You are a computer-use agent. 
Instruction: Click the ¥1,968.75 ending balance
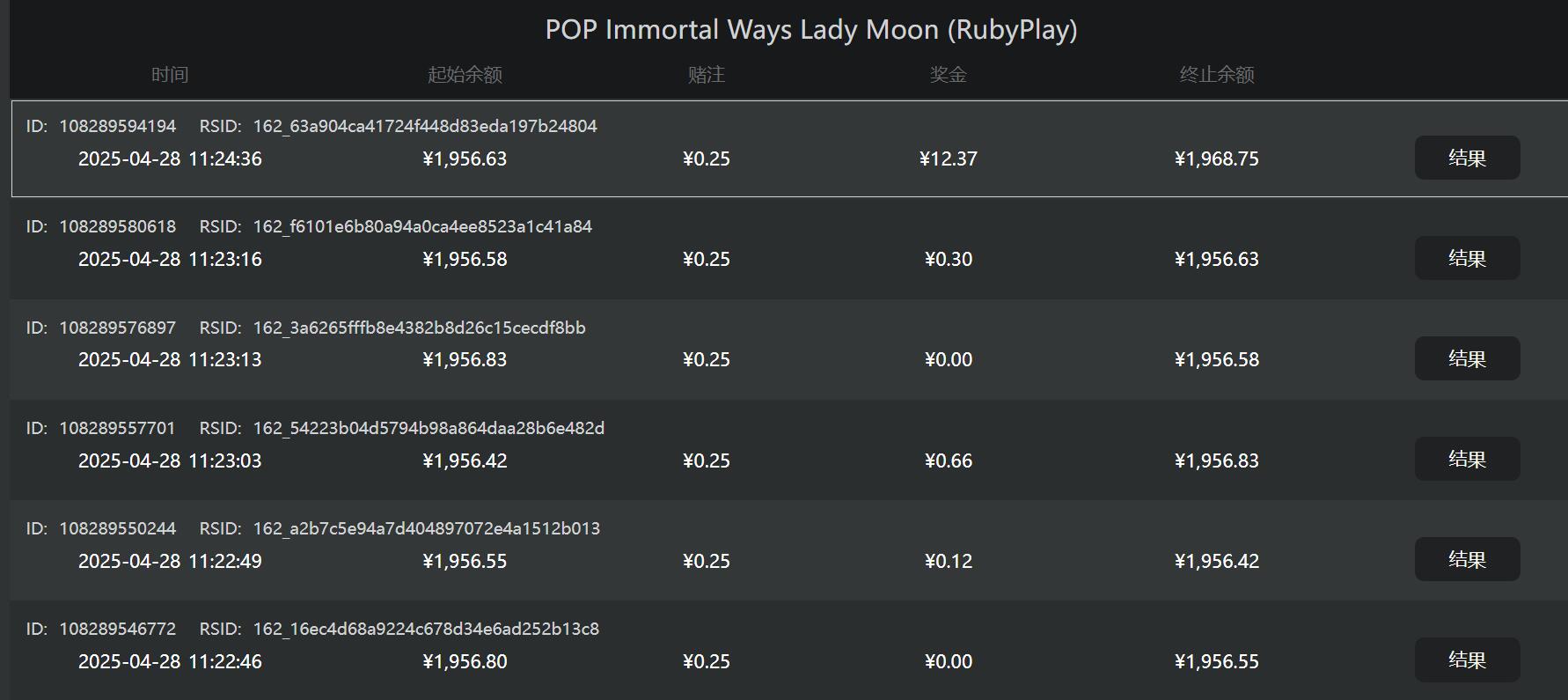1217,159
